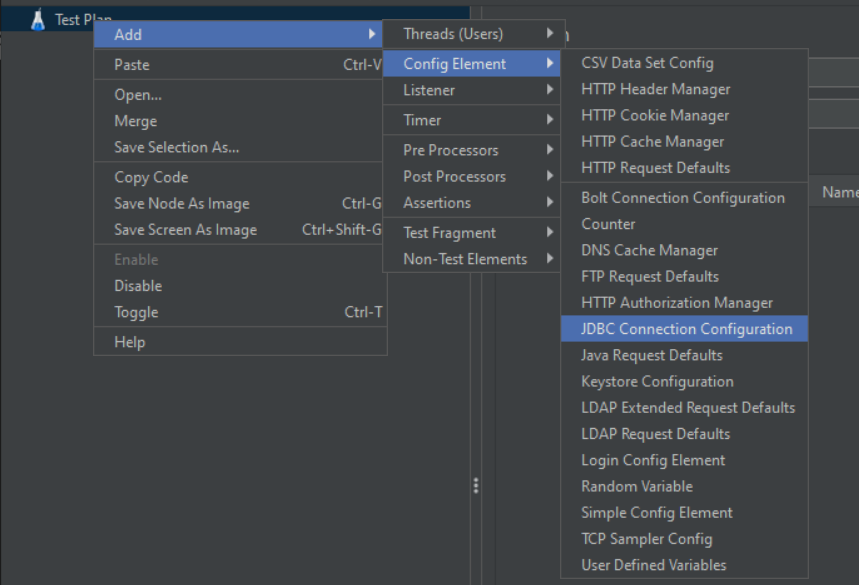Add a Counter config element
Viewport: 859px width, 585px height.
coord(684,224)
